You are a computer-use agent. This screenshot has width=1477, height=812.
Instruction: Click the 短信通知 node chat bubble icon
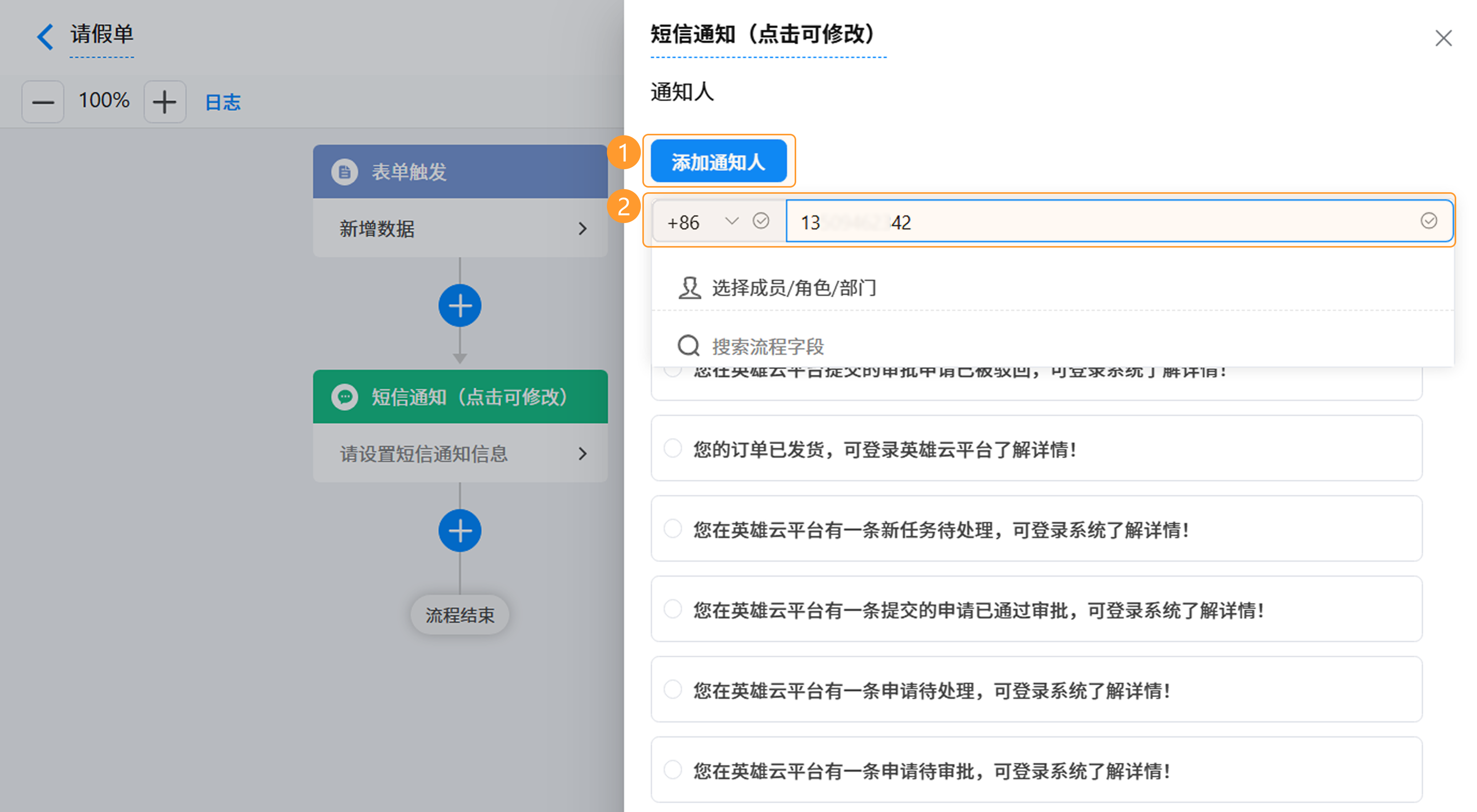345,396
